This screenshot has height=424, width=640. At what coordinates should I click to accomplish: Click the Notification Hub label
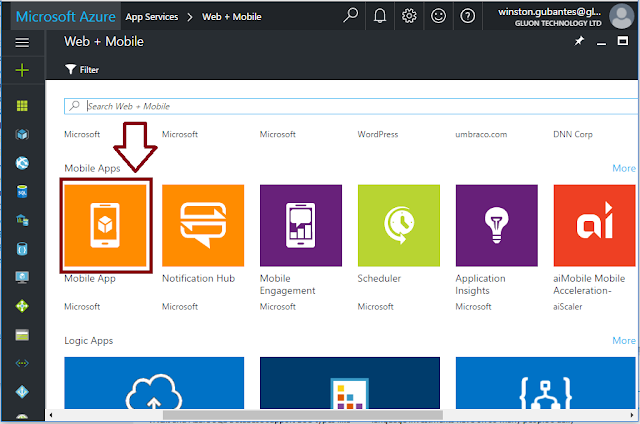(198, 278)
